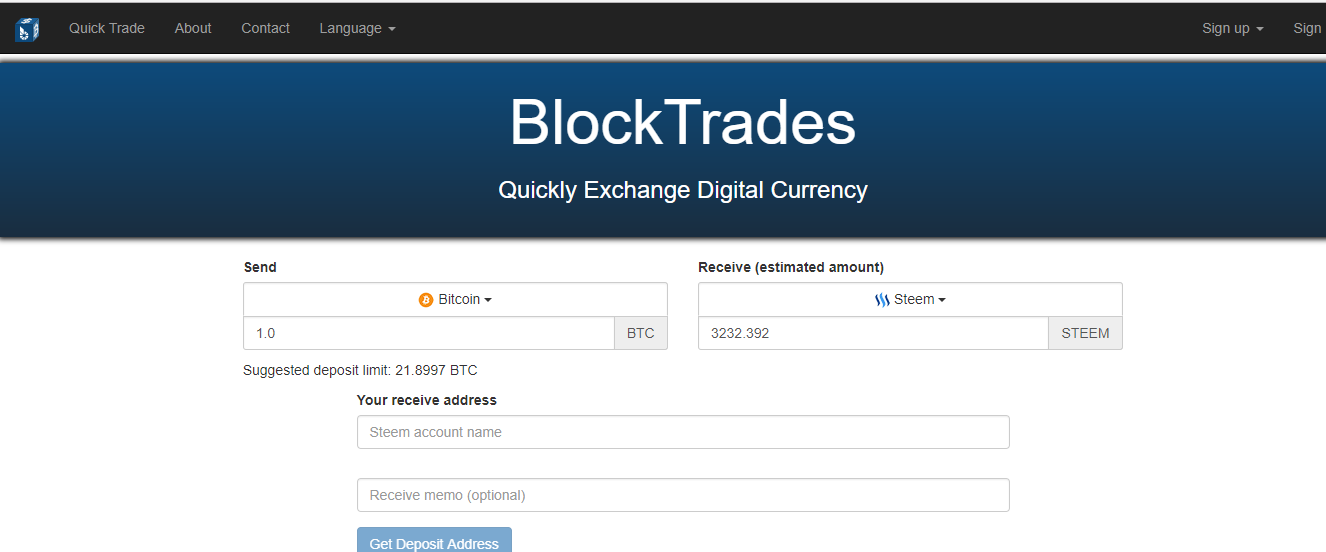The image size is (1326, 552).
Task: Click the receive amount field showing 3232.392
Action: (874, 333)
